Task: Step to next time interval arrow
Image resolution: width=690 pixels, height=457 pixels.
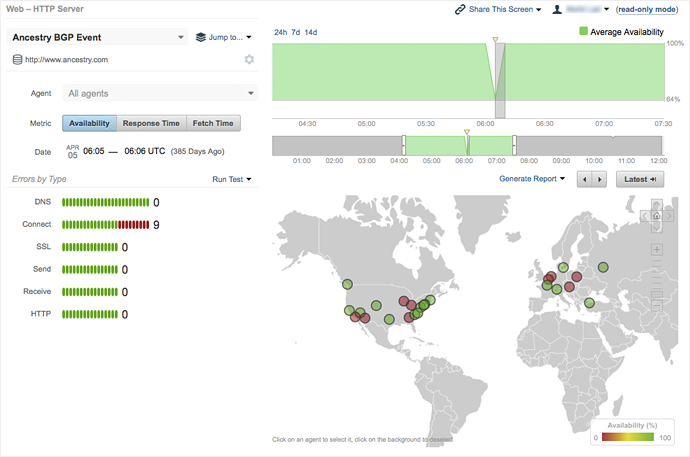Action: click(x=599, y=179)
